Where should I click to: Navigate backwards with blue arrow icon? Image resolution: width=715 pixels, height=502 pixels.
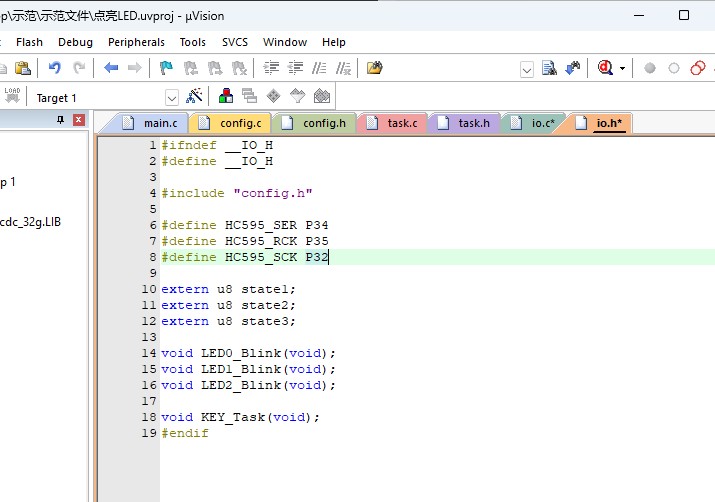coord(111,68)
